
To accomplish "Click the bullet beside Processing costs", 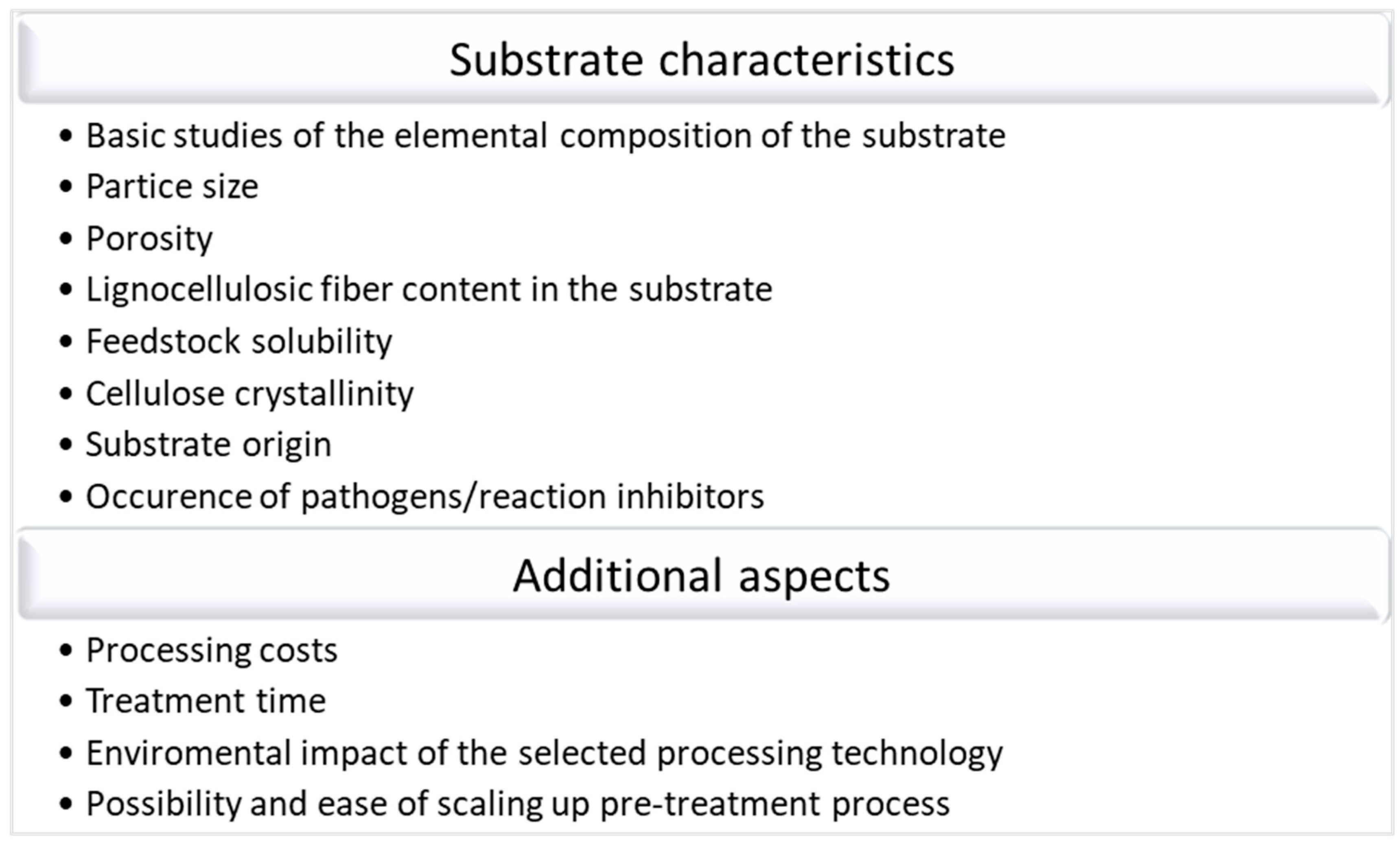I will pyautogui.click(x=66, y=650).
